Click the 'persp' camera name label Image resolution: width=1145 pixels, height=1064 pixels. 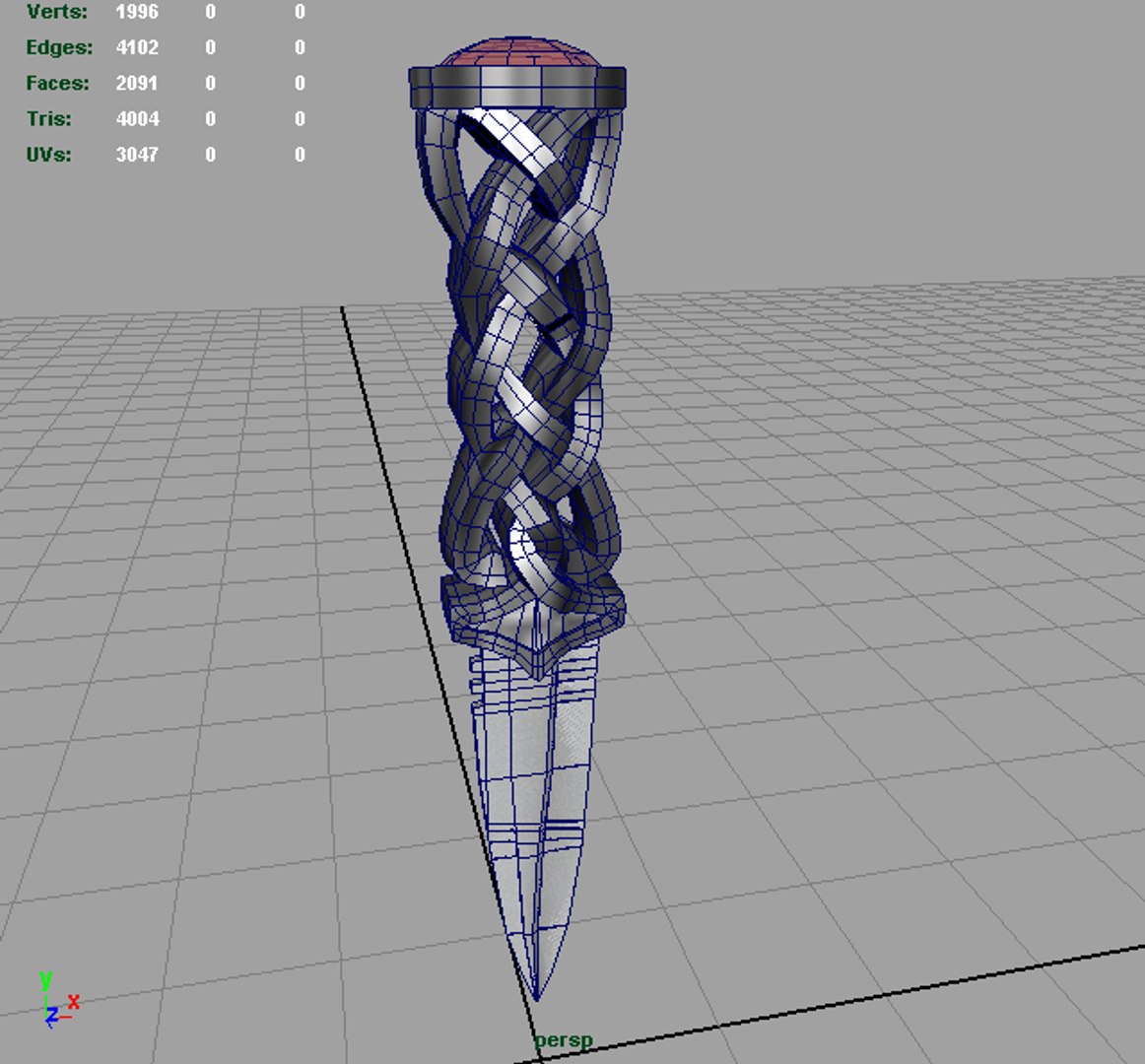click(563, 1040)
